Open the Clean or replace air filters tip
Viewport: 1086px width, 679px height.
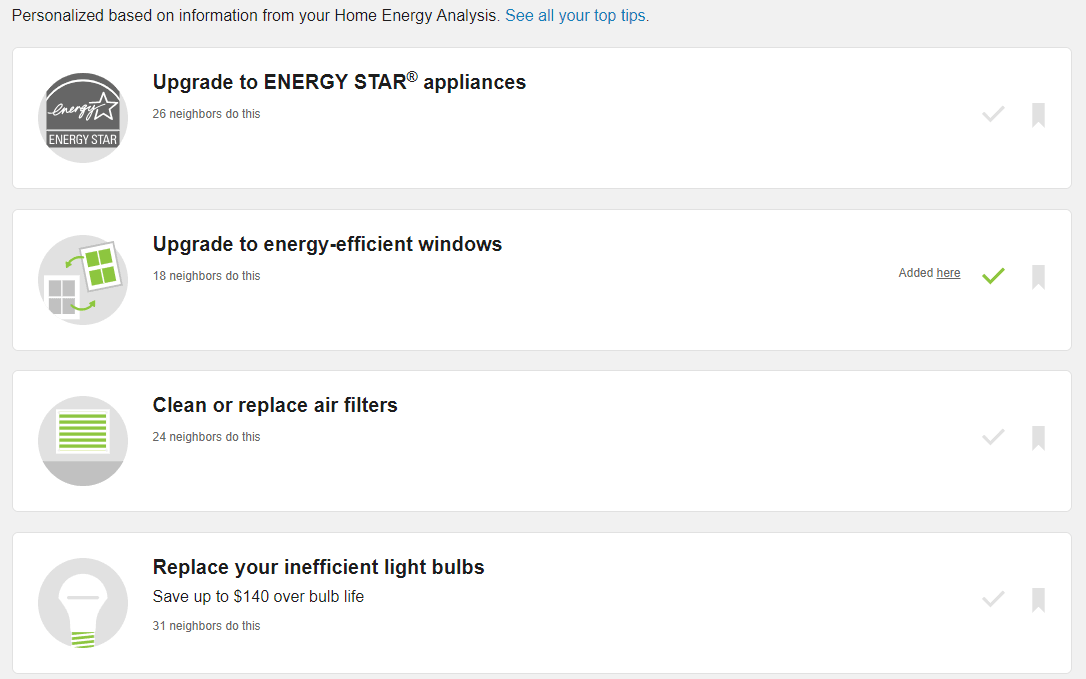pos(274,405)
